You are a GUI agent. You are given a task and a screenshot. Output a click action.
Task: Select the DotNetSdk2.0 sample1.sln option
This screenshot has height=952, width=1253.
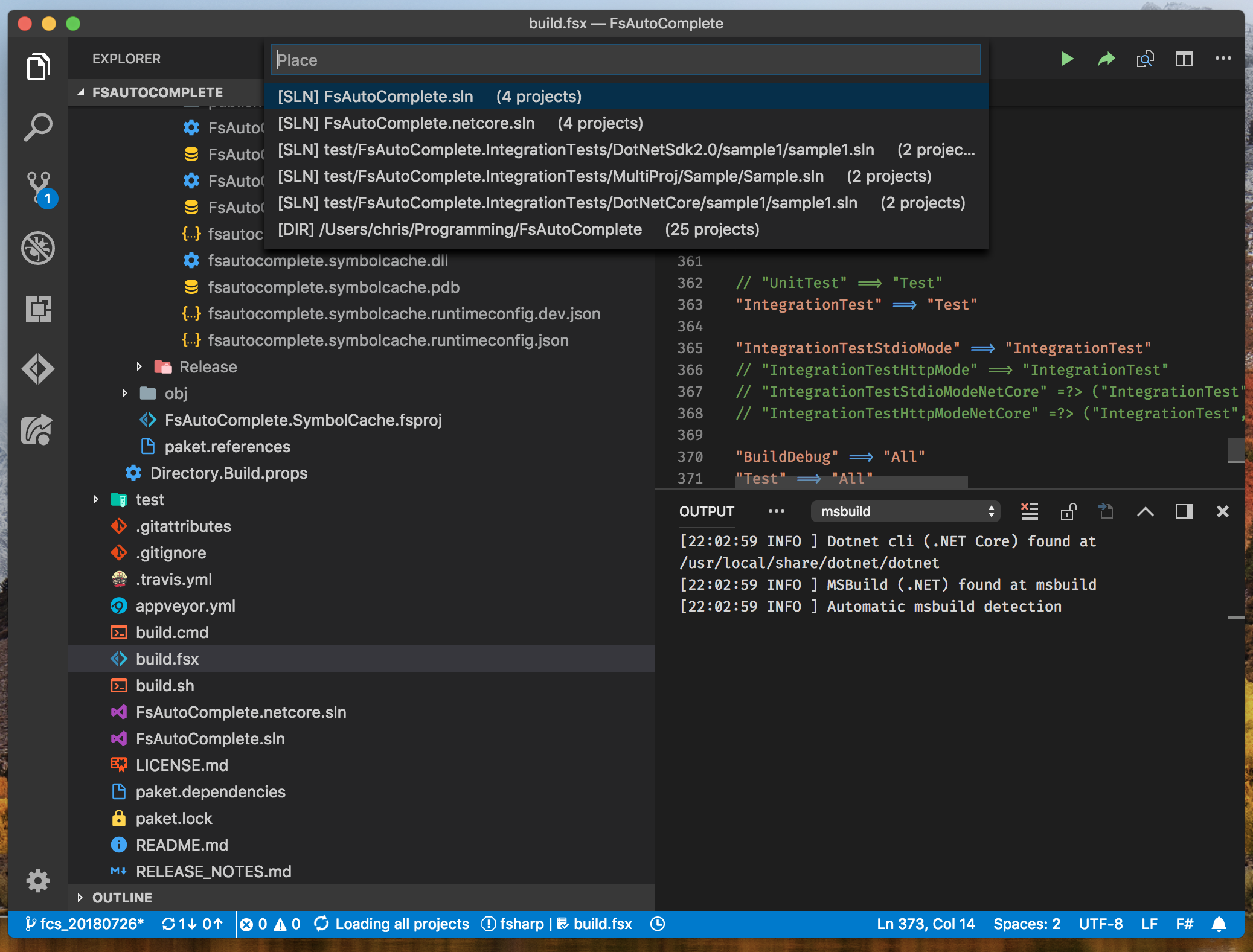coord(626,150)
